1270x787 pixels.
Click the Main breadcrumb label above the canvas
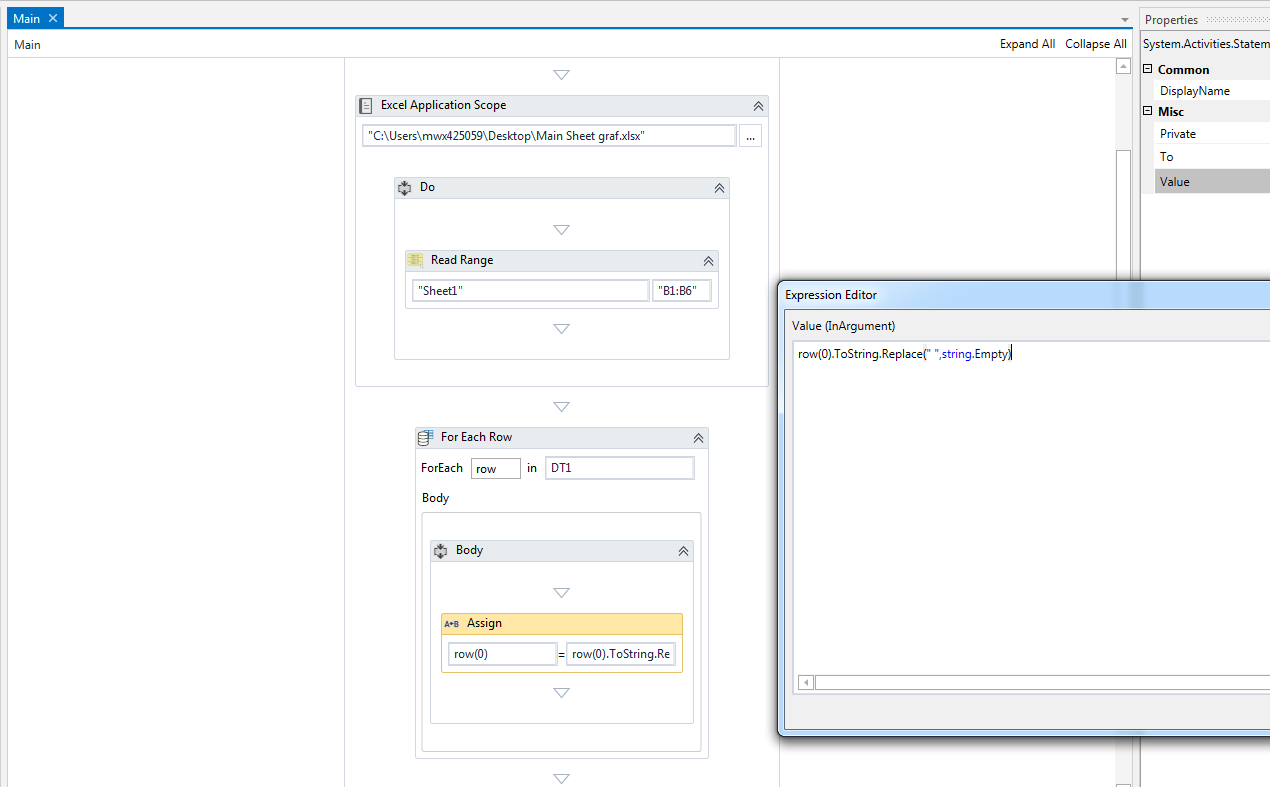26,44
